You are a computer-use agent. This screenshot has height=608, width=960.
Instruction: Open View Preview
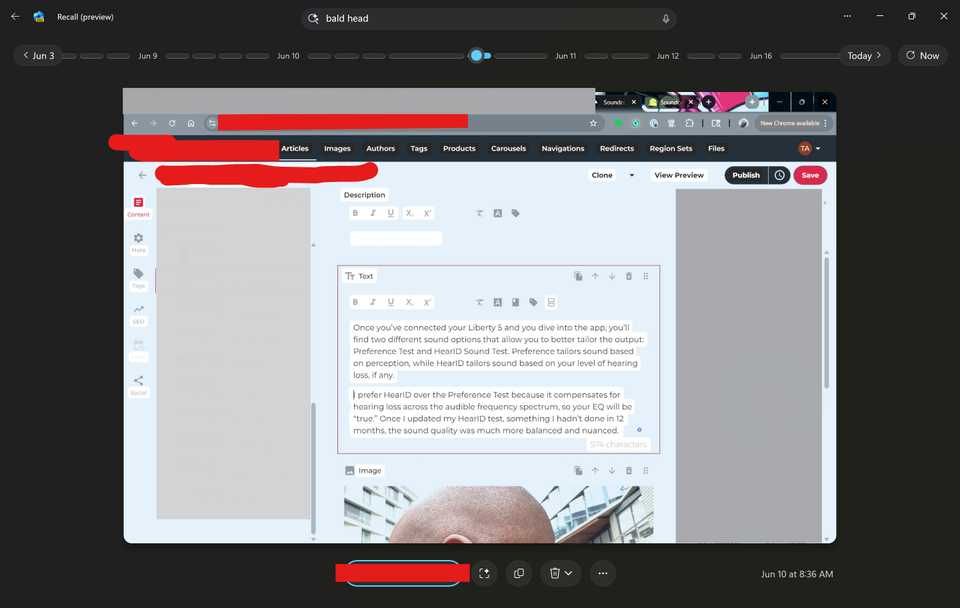679,174
